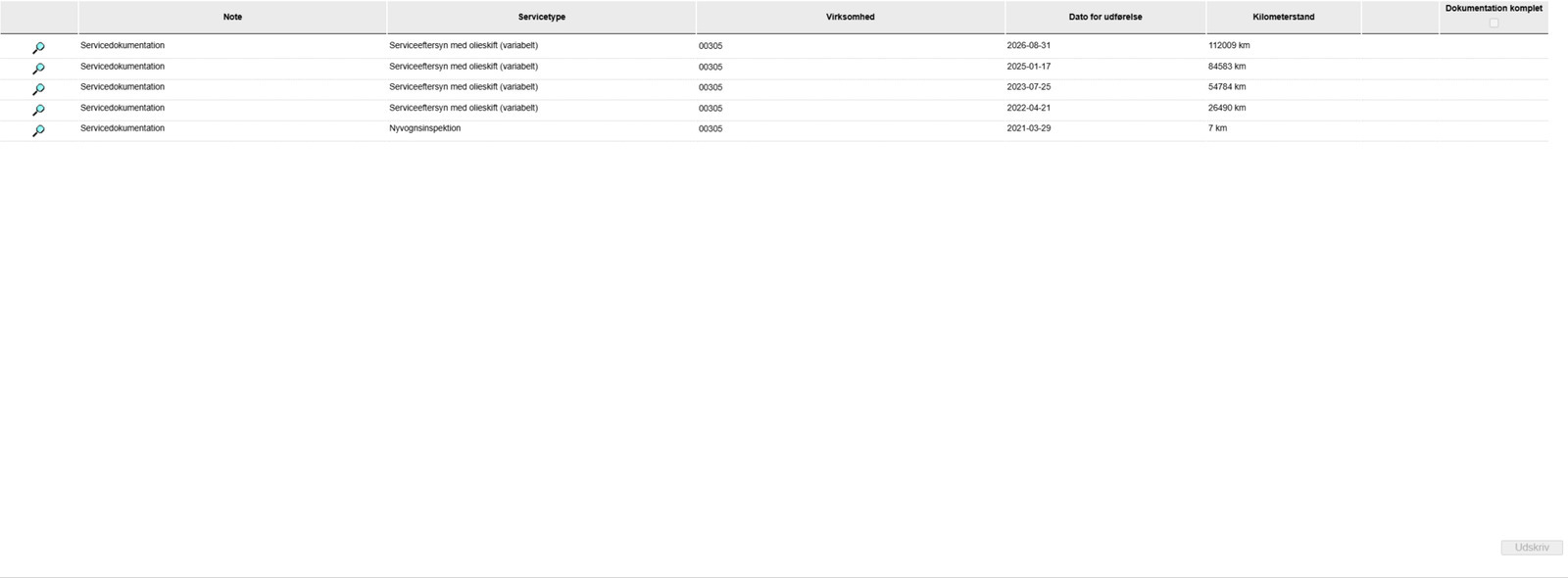
Task: View the service record dated 2025-01-17
Action: point(38,68)
